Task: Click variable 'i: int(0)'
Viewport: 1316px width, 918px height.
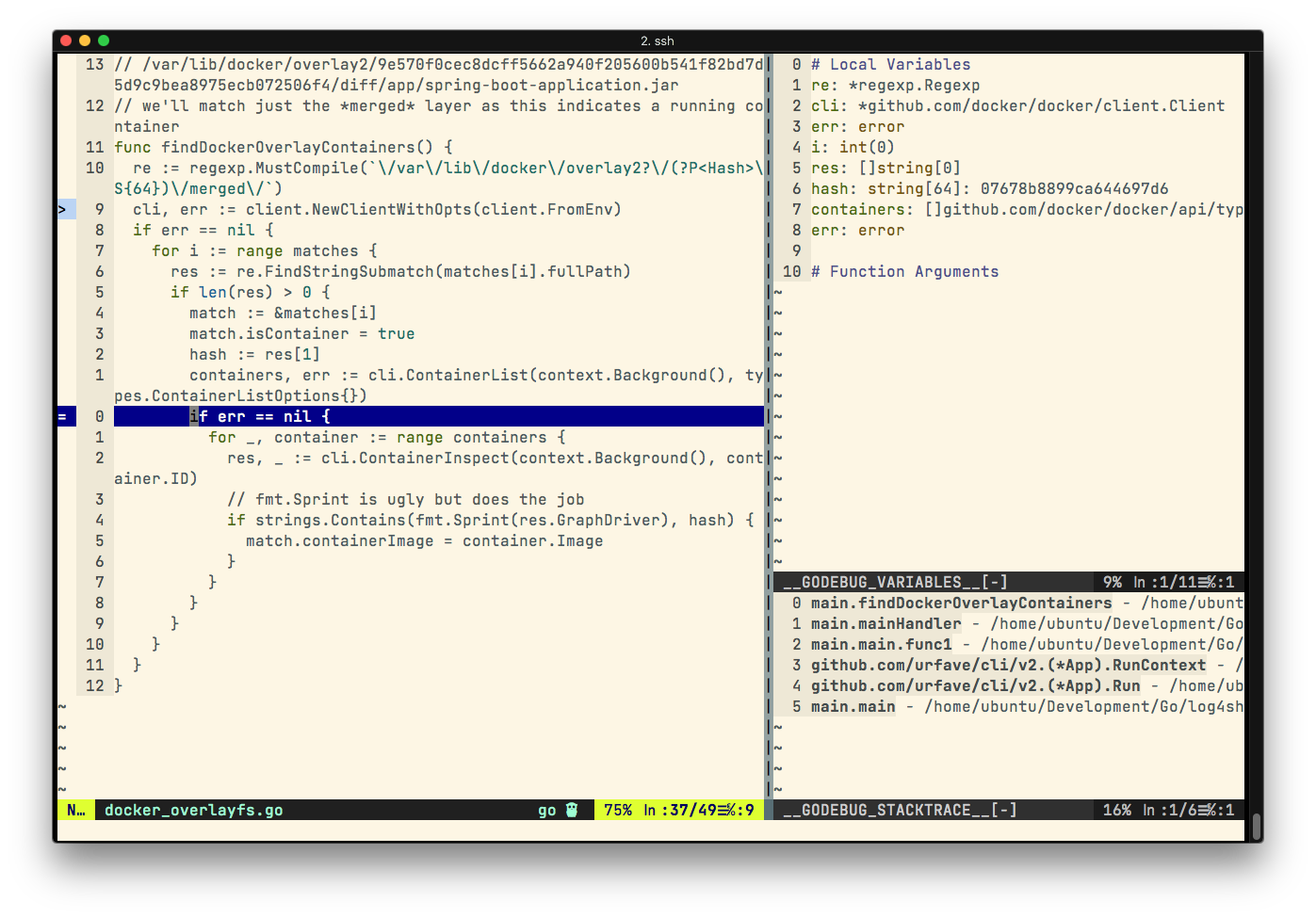Action: coord(853,147)
